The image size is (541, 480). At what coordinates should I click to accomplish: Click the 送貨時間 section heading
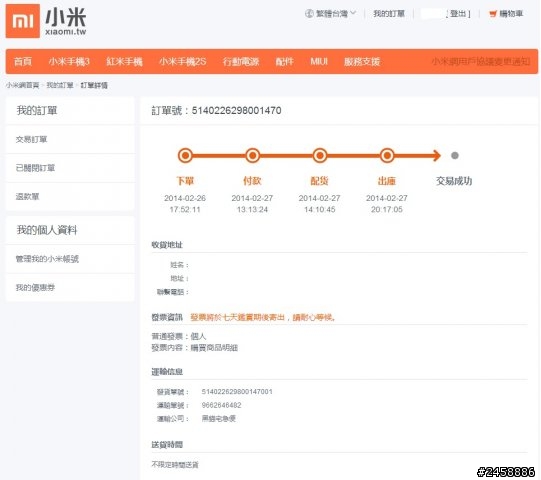(167, 445)
